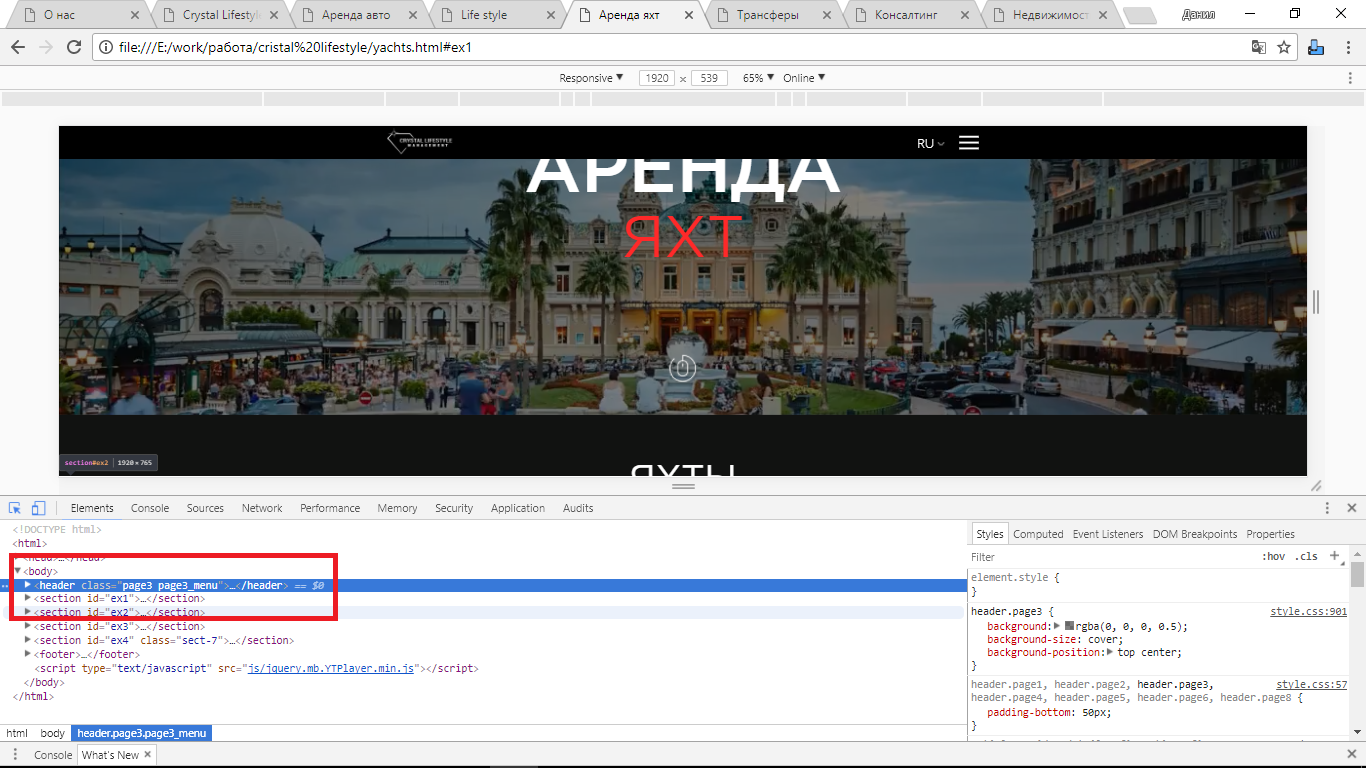This screenshot has height=768, width=1366.
Task: Click the Filter styles input field
Action: coord(1100,557)
